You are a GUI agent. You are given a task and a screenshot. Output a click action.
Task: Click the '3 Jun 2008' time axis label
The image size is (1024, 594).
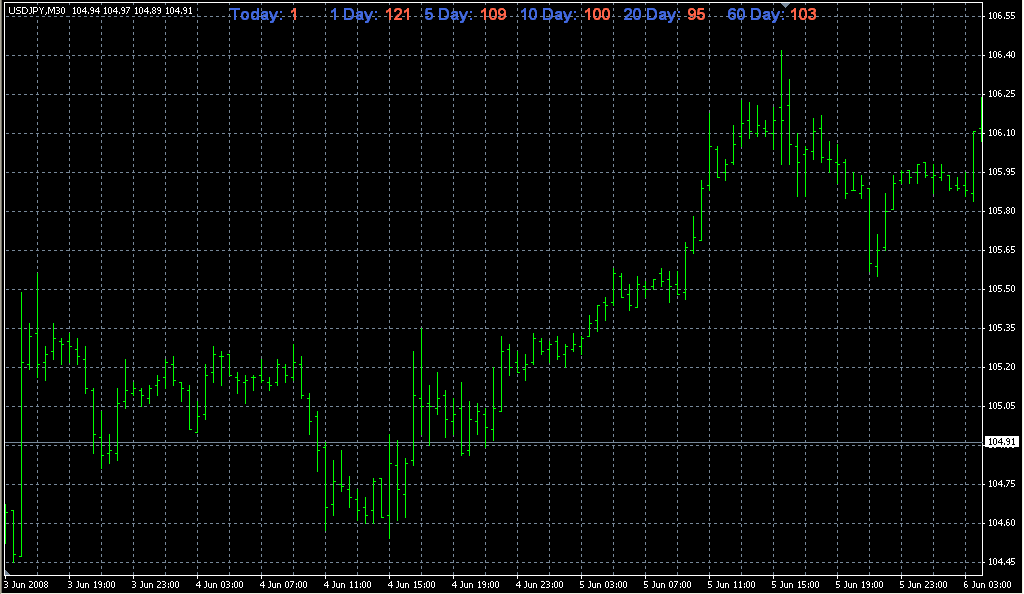[27, 585]
